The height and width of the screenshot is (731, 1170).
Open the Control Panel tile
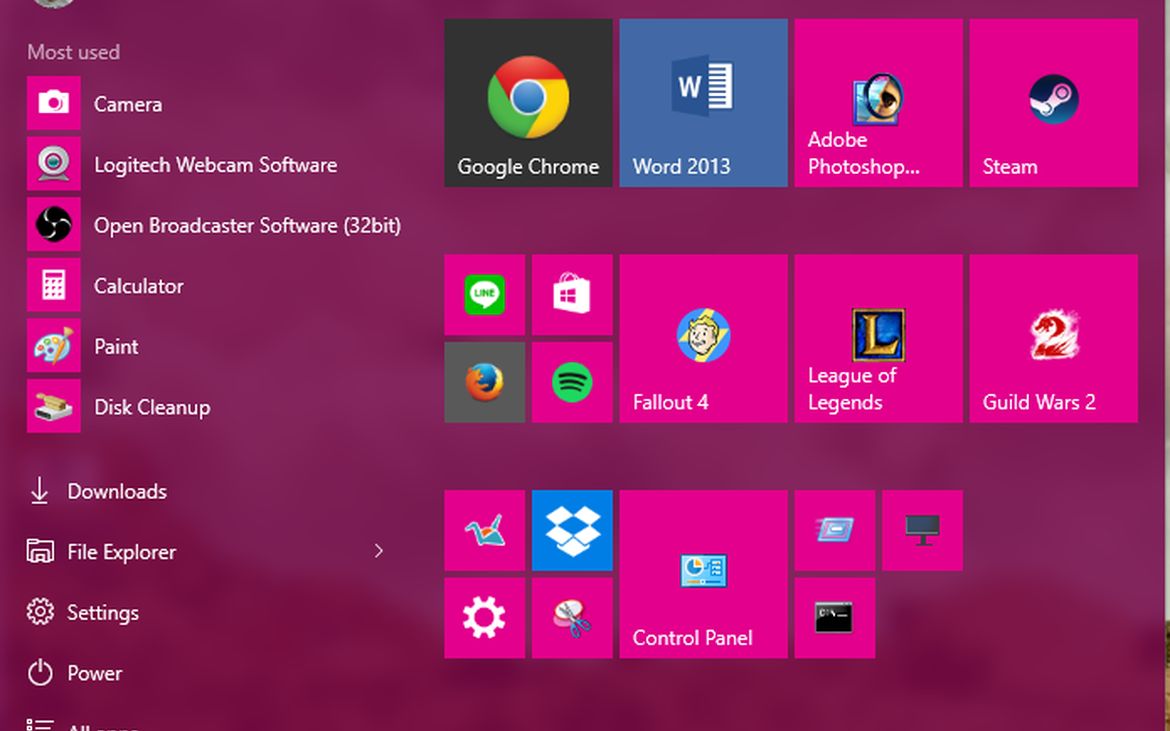(x=703, y=574)
